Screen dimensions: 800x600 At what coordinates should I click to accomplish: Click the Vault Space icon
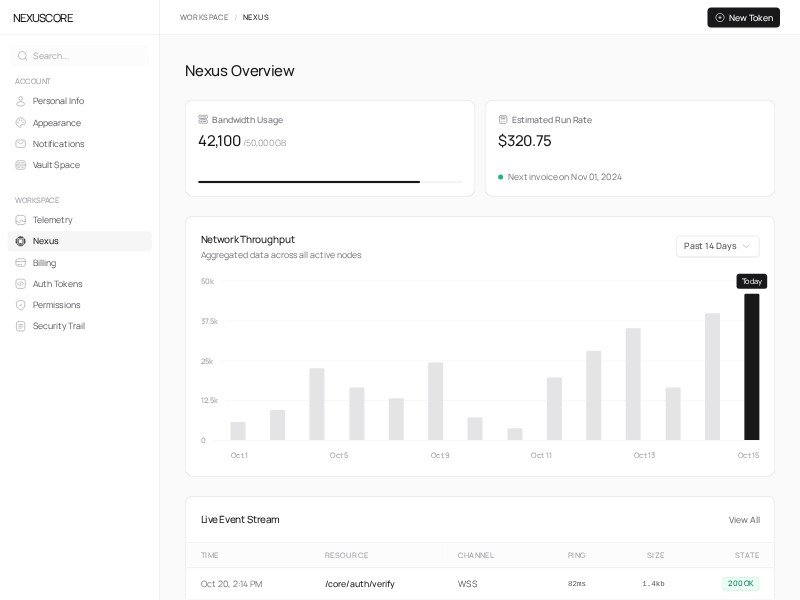(21, 165)
